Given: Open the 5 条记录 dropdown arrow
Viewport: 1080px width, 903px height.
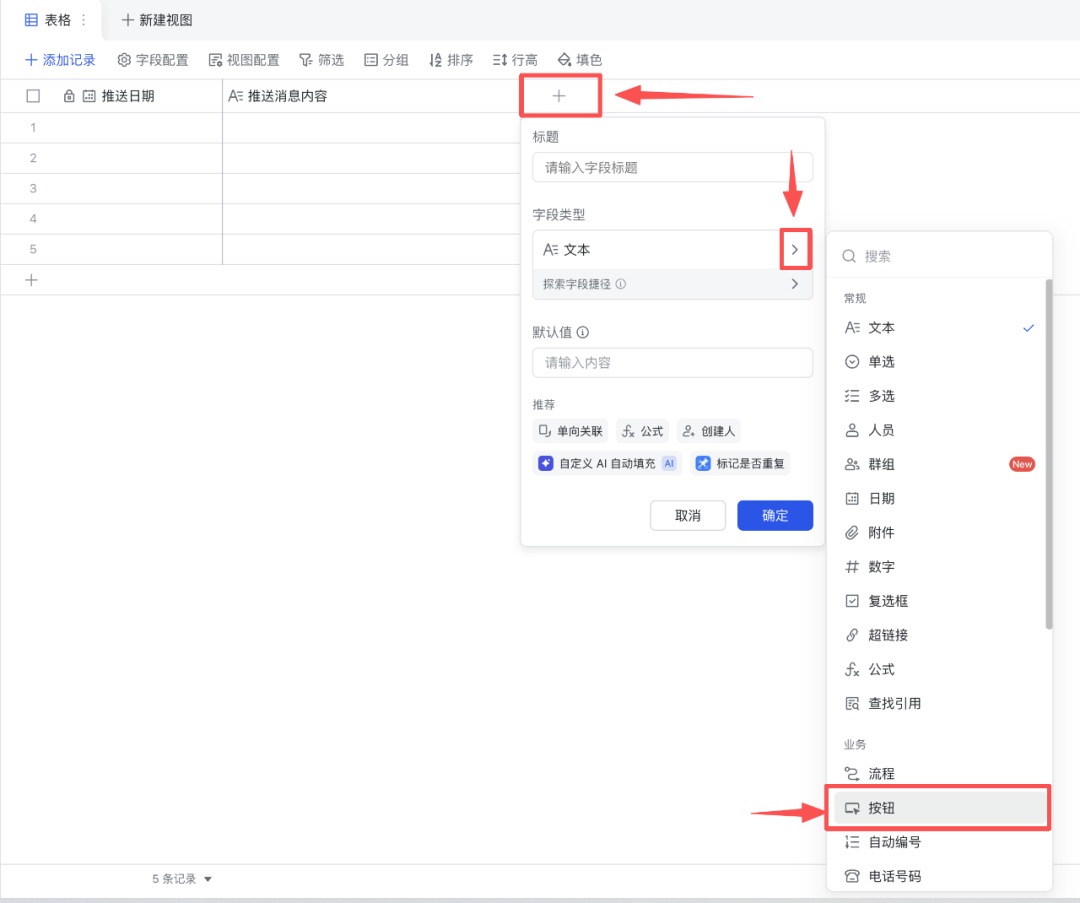Looking at the screenshot, I should tap(208, 879).
